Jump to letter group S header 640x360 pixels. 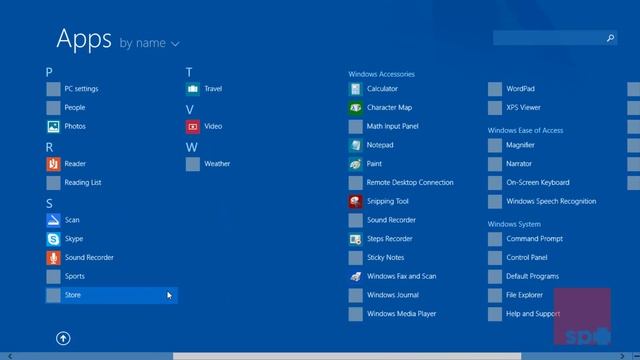[x=49, y=204]
